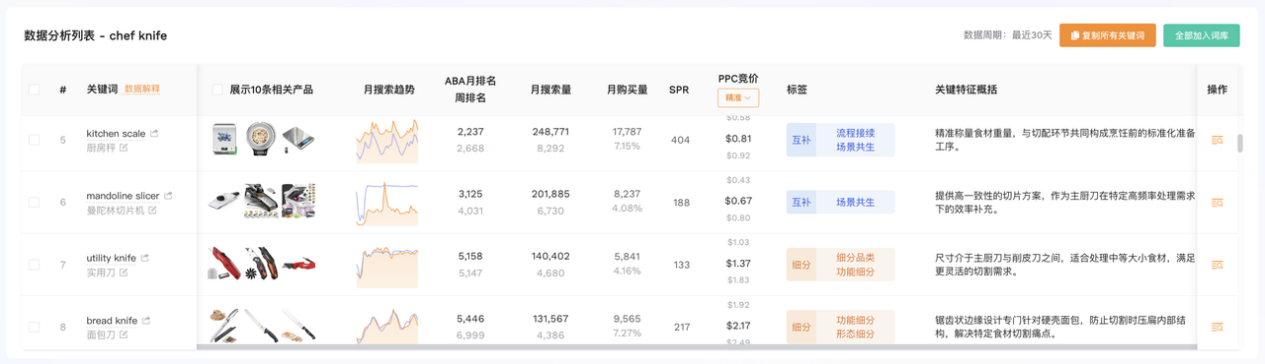This screenshot has height=364, width=1265.
Task: Click the 细分 tag in bread knife row
Action: (x=801, y=326)
